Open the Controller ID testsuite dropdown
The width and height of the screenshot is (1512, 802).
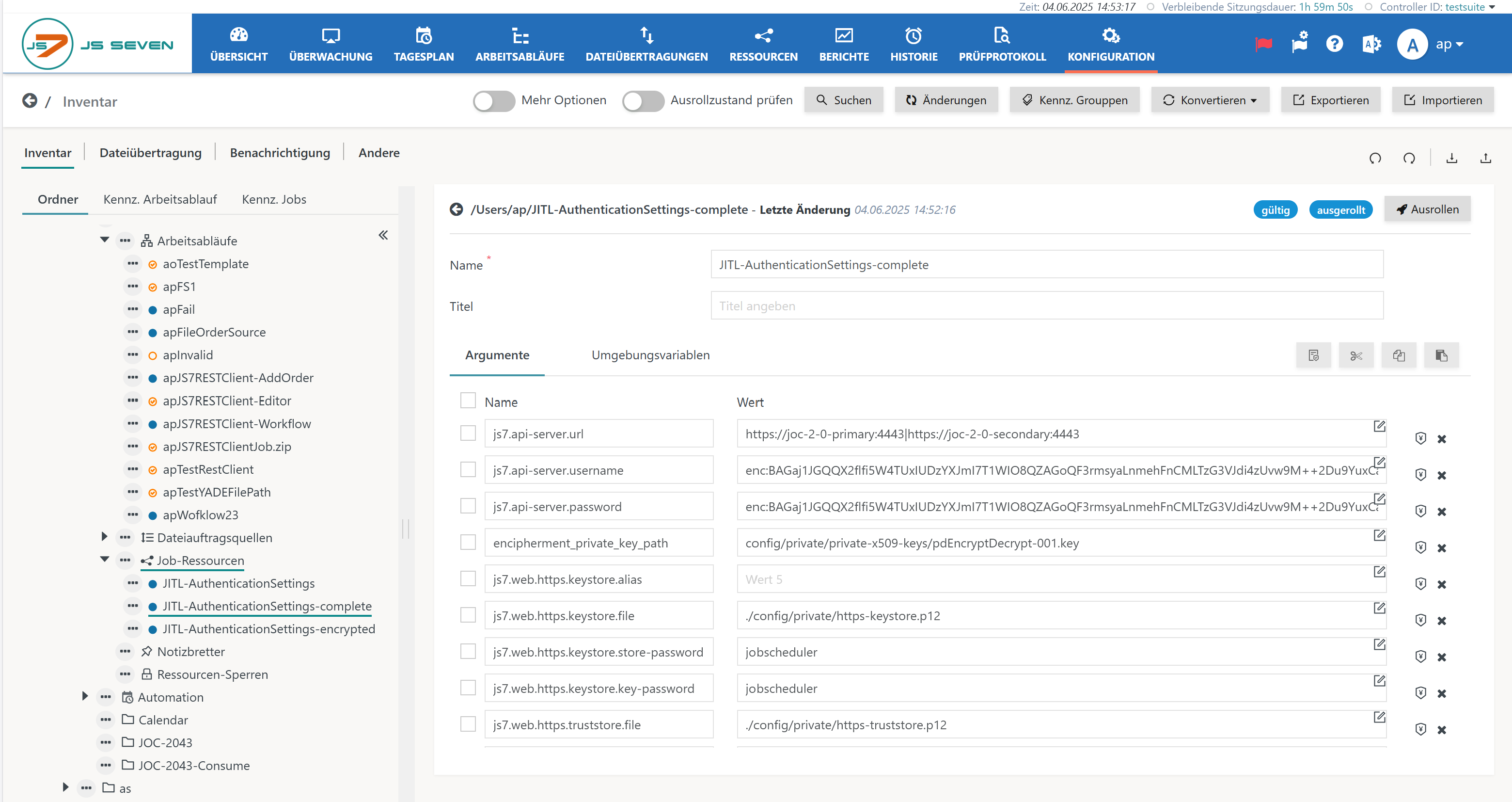pyautogui.click(x=1470, y=7)
